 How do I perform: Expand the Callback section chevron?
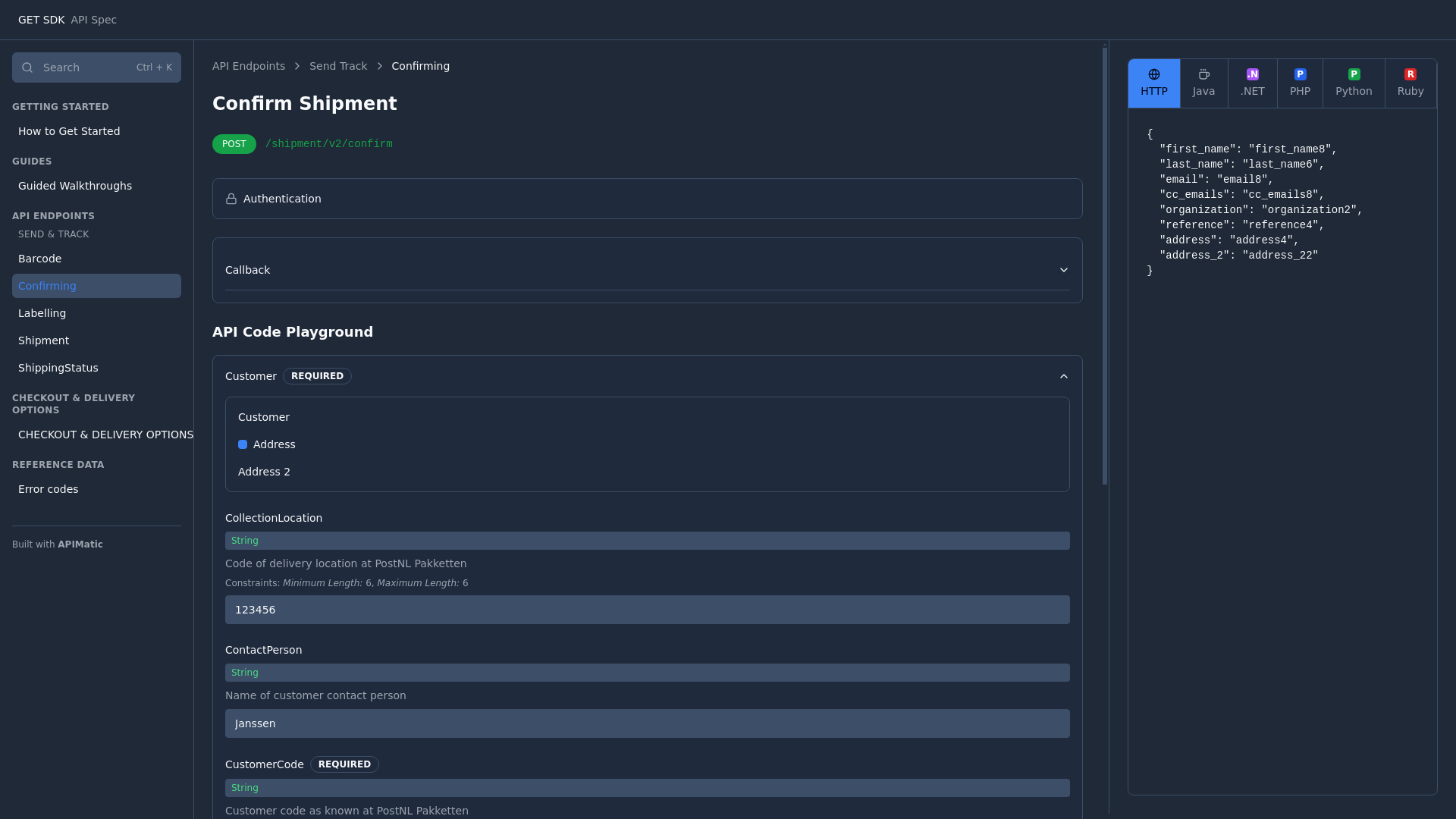point(1064,270)
